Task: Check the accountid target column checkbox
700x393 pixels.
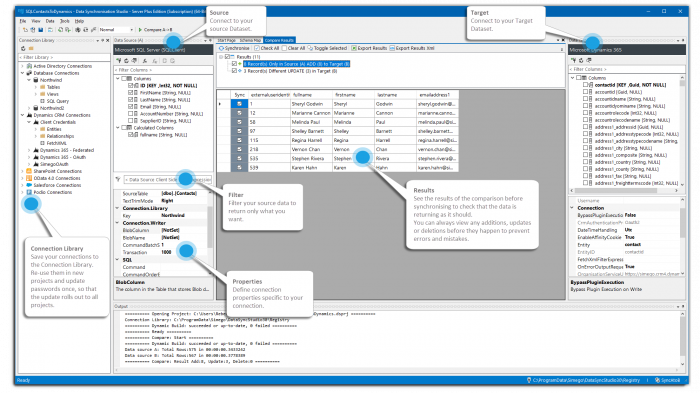Action: [x=585, y=92]
